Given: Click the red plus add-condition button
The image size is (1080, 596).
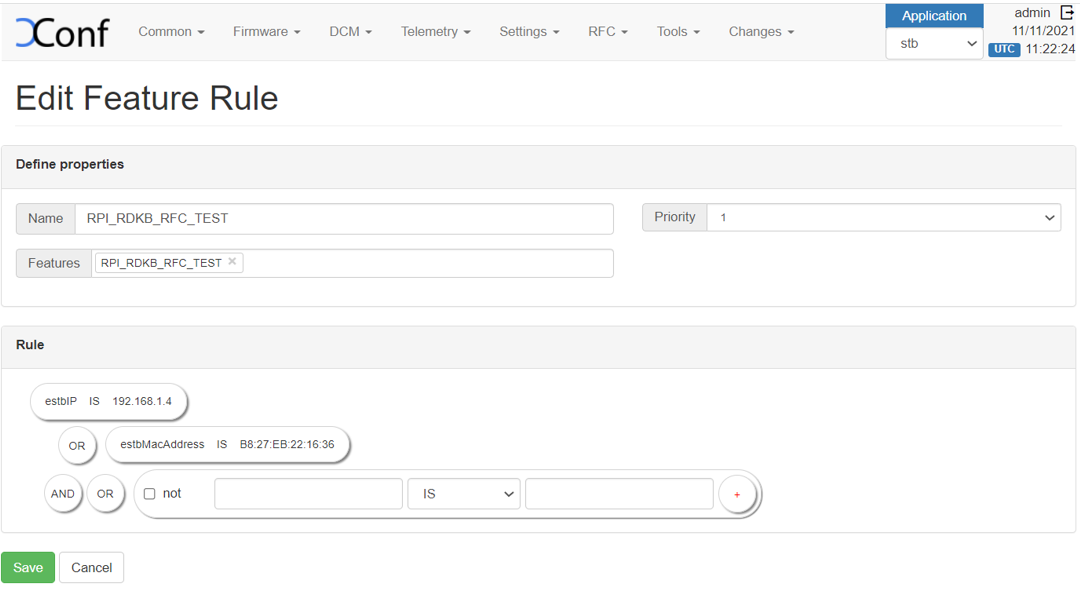Looking at the screenshot, I should [x=738, y=494].
